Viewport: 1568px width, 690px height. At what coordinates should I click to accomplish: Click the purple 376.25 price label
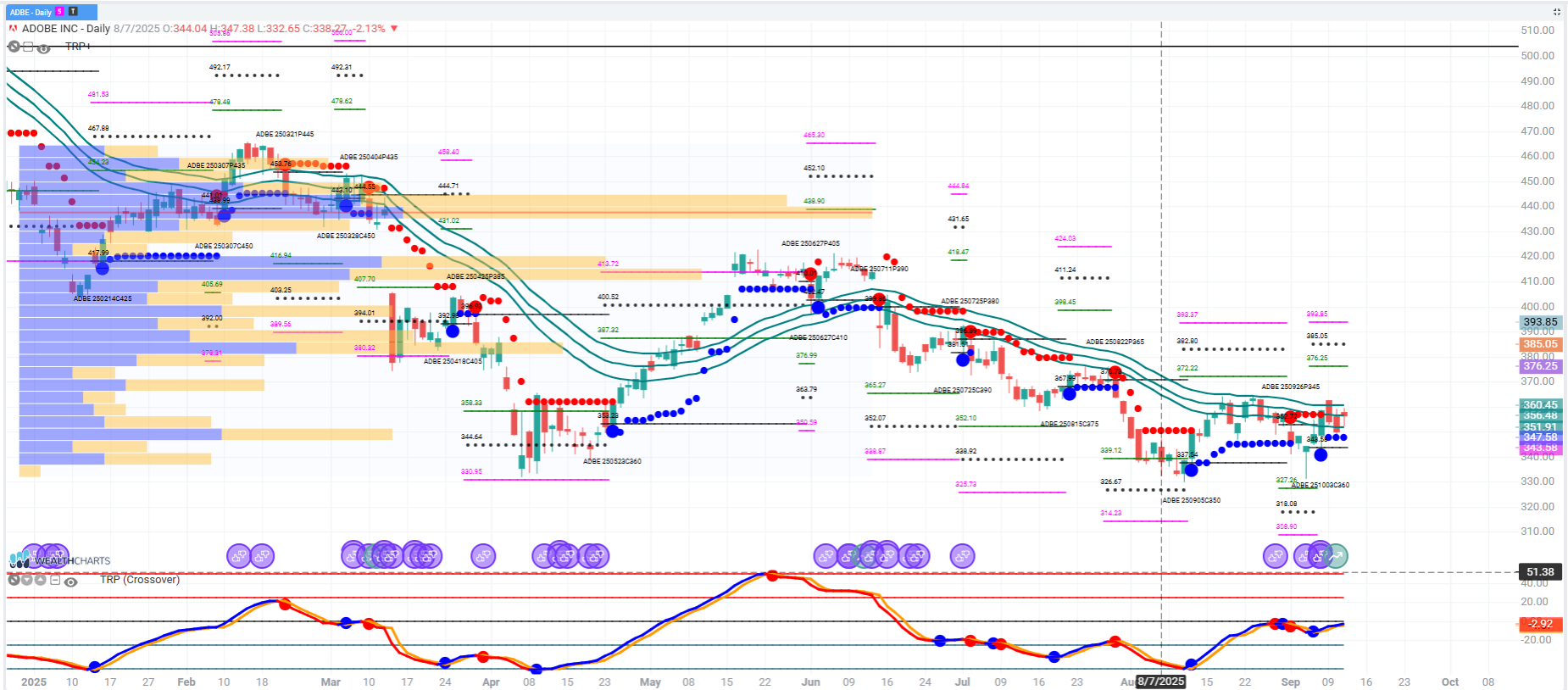(x=1539, y=366)
